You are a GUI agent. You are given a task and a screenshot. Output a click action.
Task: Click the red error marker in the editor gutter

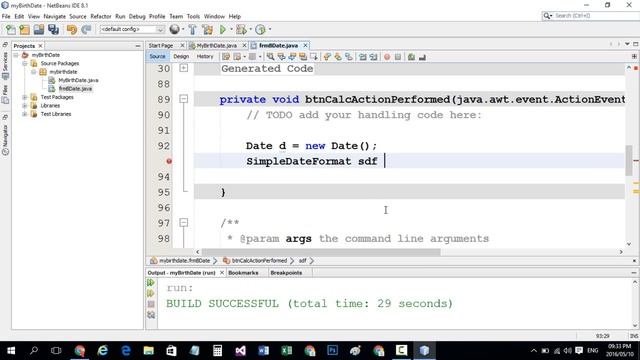[x=169, y=161]
